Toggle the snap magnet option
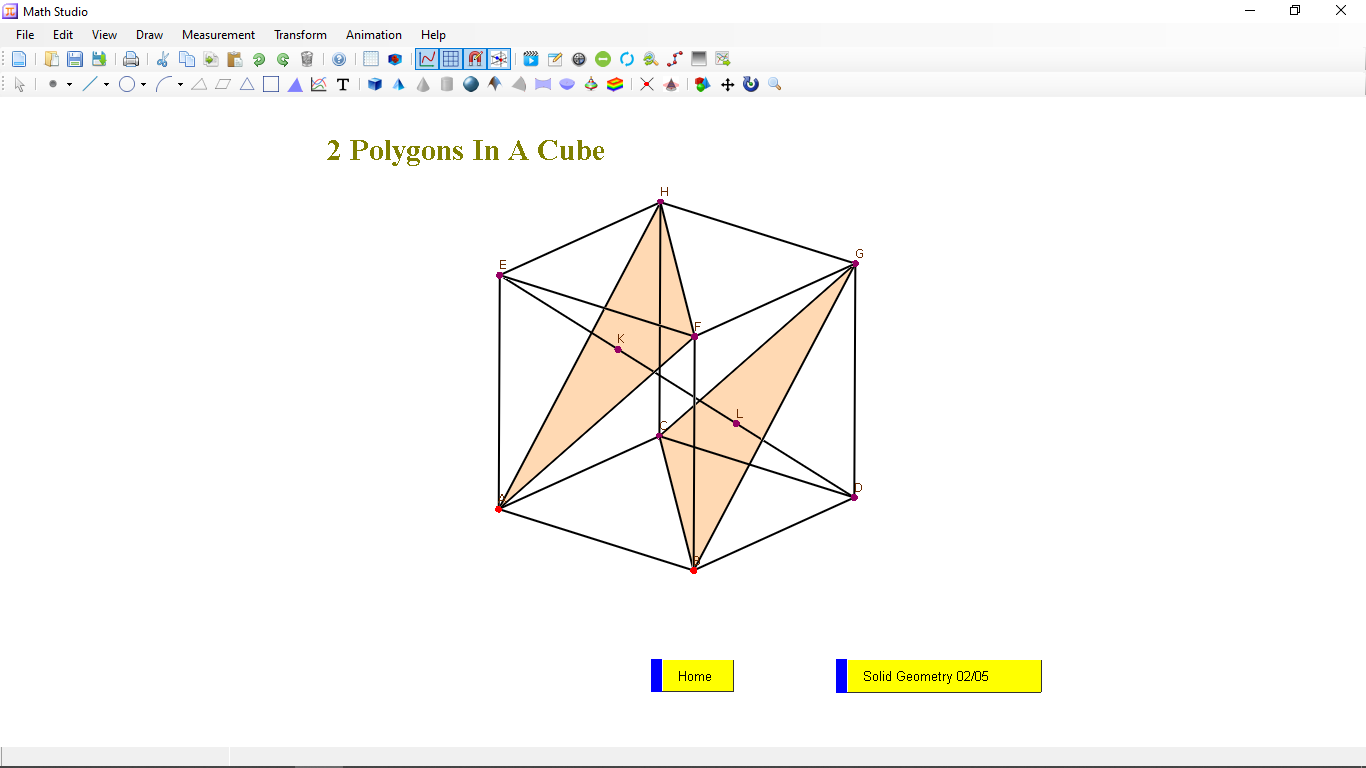1366x768 pixels. pyautogui.click(x=474, y=59)
